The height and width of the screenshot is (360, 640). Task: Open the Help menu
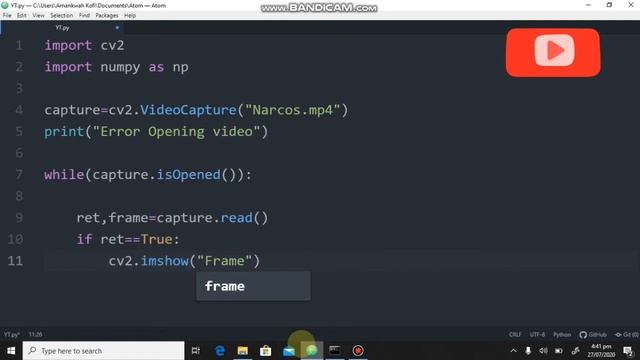point(130,16)
